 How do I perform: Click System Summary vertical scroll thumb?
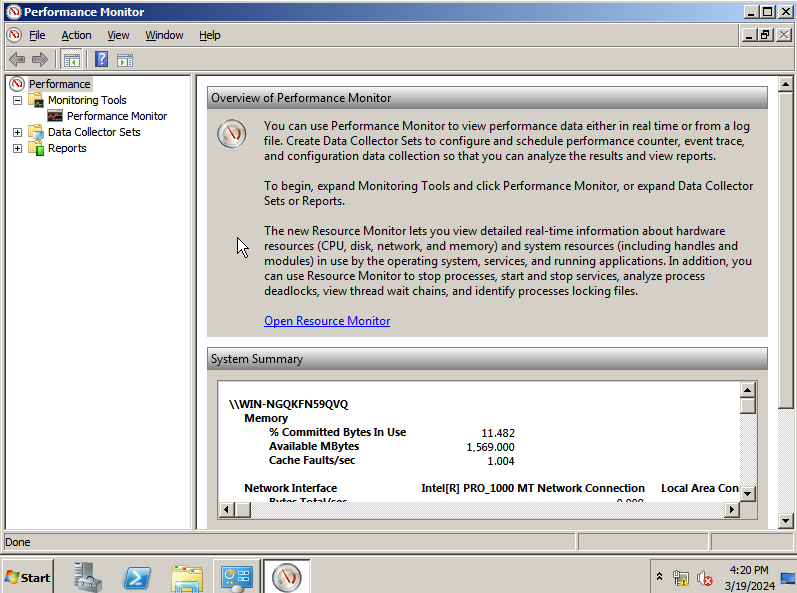tap(747, 406)
